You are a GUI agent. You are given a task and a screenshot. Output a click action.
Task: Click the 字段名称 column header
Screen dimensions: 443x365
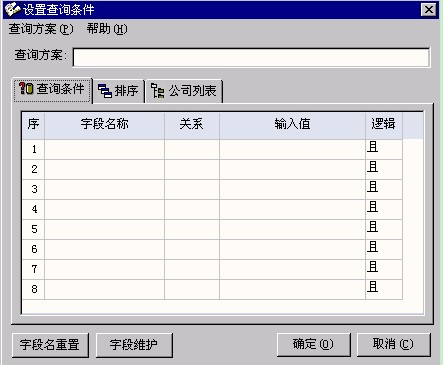click(x=104, y=125)
